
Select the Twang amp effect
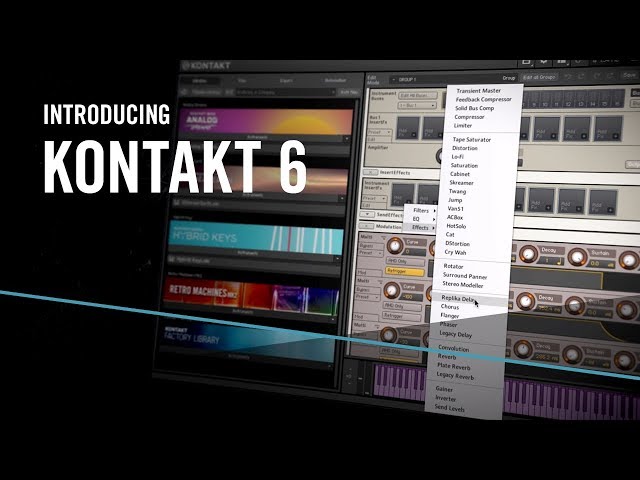coord(457,191)
